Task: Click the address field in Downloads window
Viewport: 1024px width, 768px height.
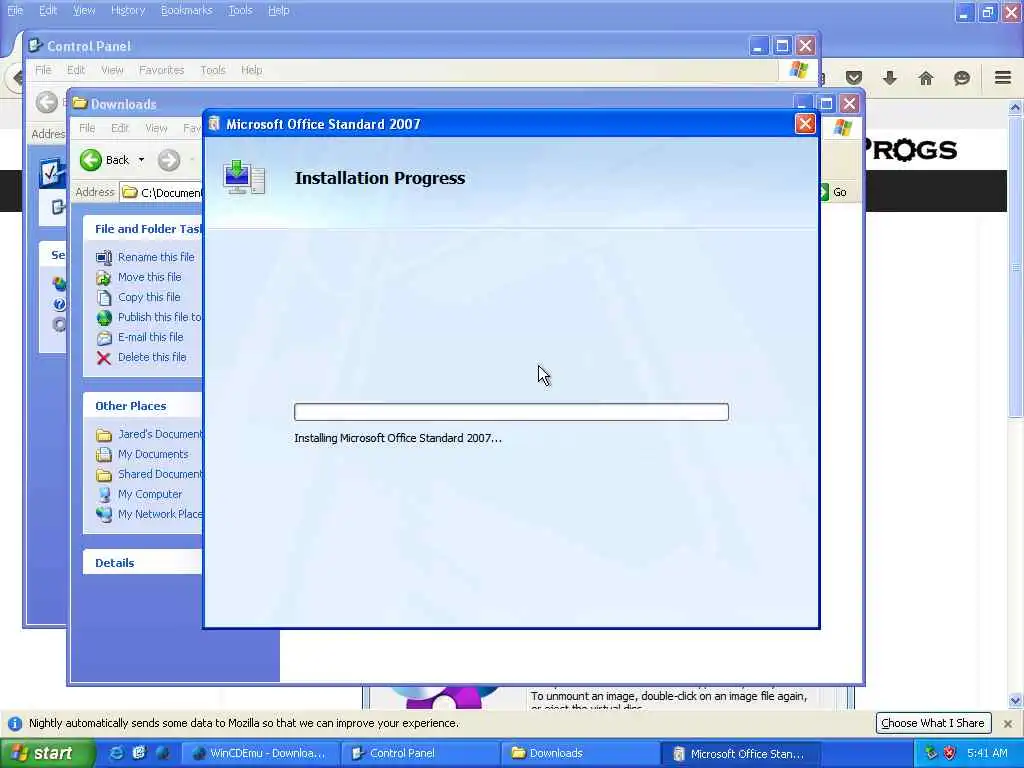Action: [x=161, y=192]
